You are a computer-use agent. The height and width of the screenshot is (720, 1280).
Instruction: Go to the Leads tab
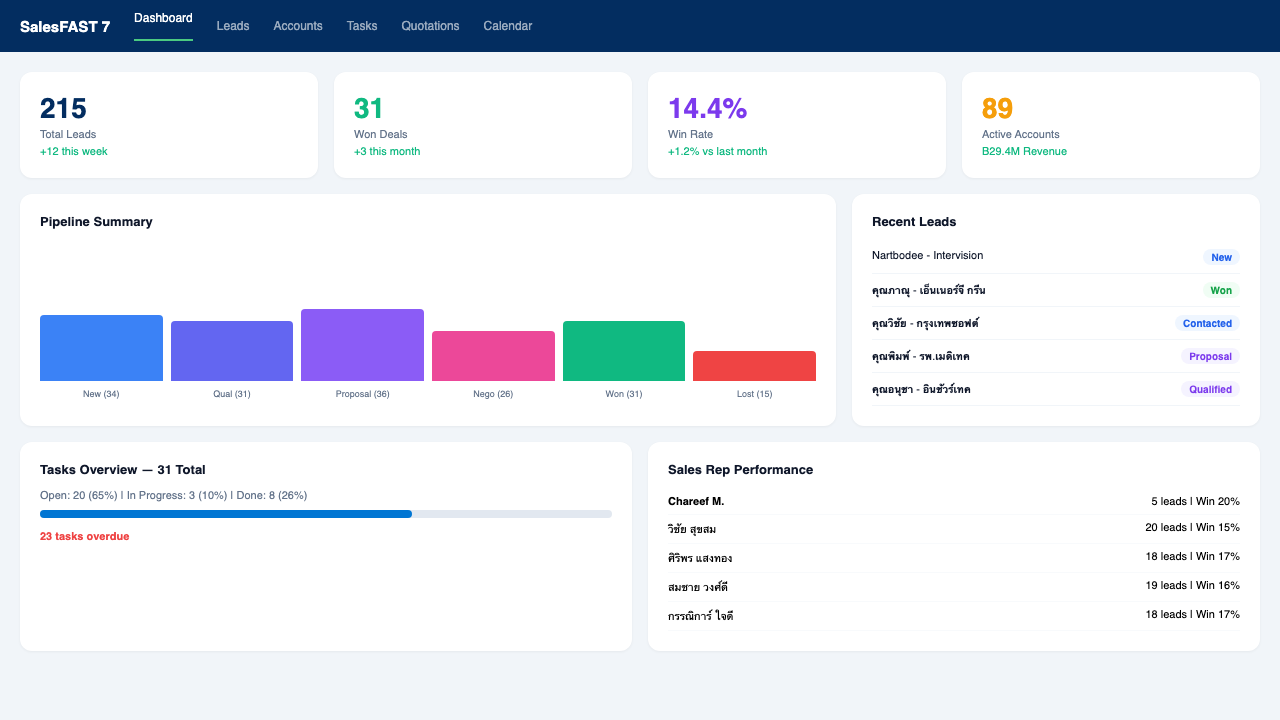coord(233,26)
